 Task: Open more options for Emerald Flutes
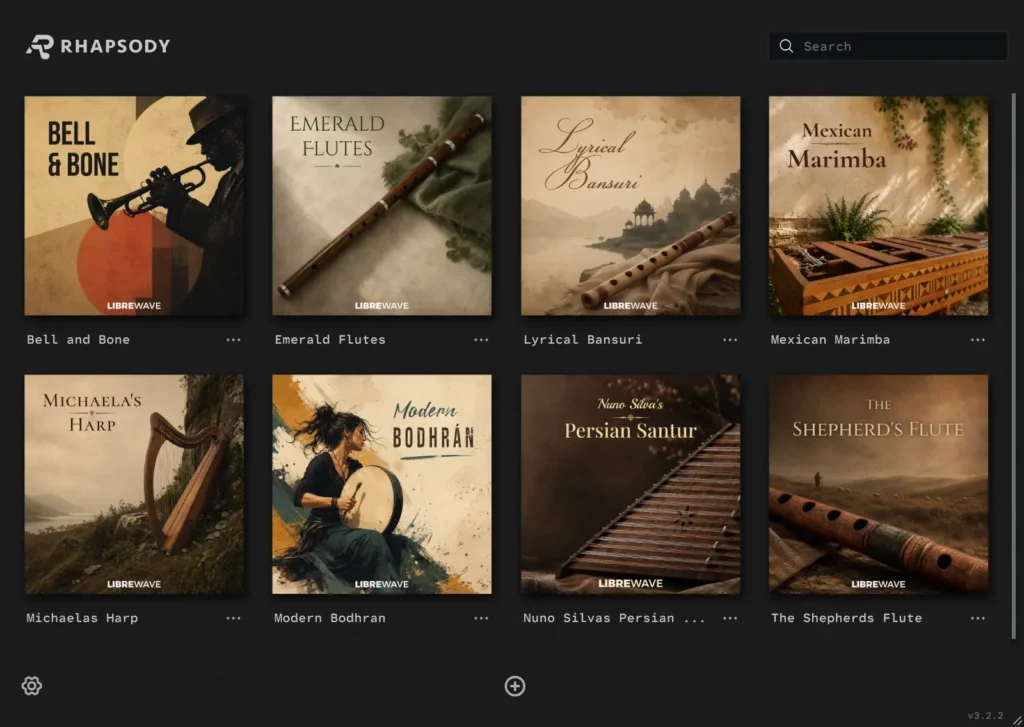click(481, 340)
